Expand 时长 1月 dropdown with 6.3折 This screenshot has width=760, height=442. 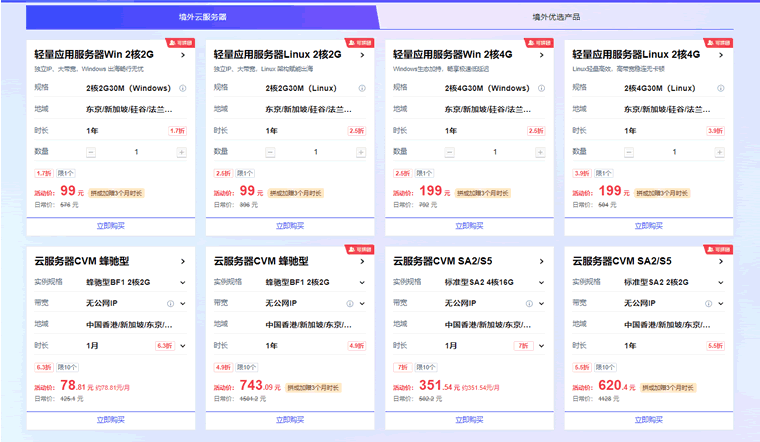coord(183,346)
